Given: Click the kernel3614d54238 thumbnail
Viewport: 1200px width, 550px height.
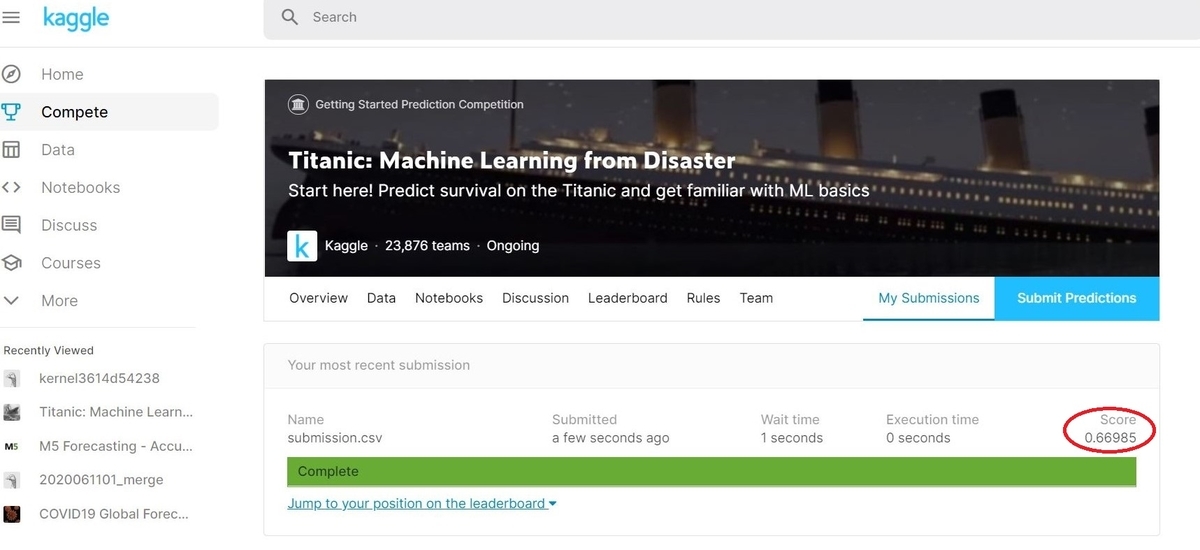Looking at the screenshot, I should coord(12,379).
